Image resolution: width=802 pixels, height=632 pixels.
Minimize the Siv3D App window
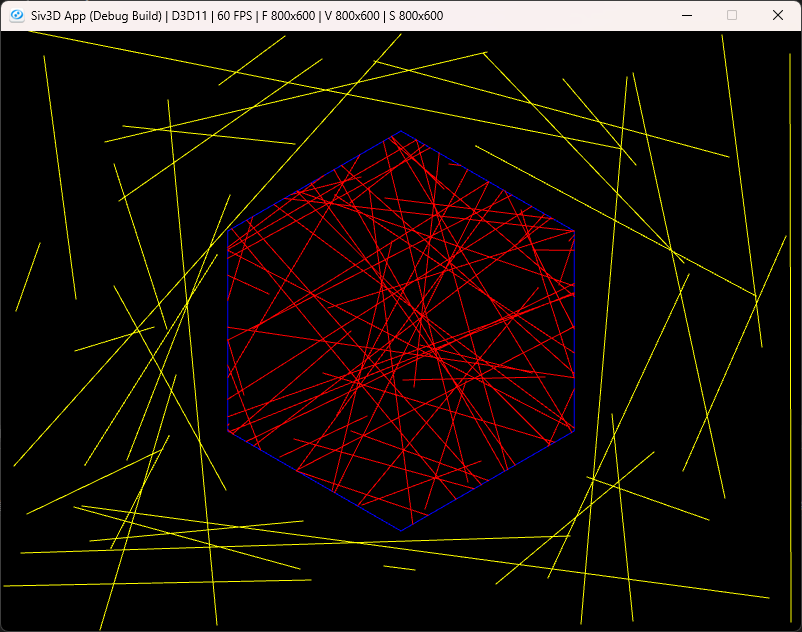coord(687,15)
